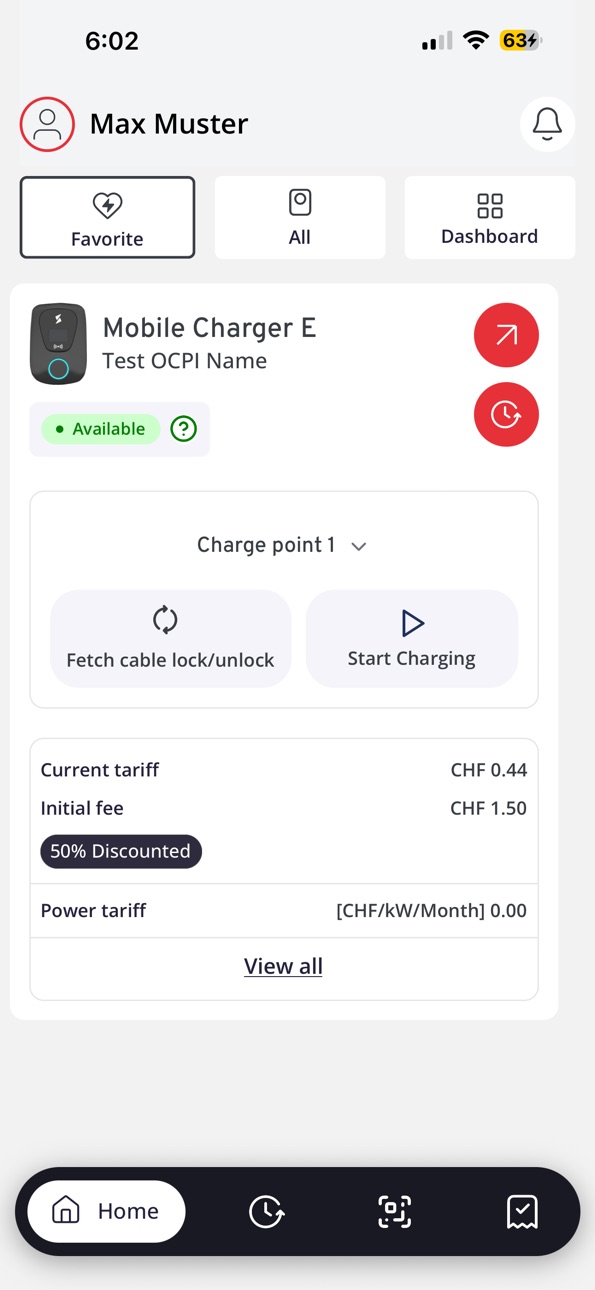Expand the Charge point 1 dropdown
Image resolution: width=595 pixels, height=1290 pixels.
283,545
